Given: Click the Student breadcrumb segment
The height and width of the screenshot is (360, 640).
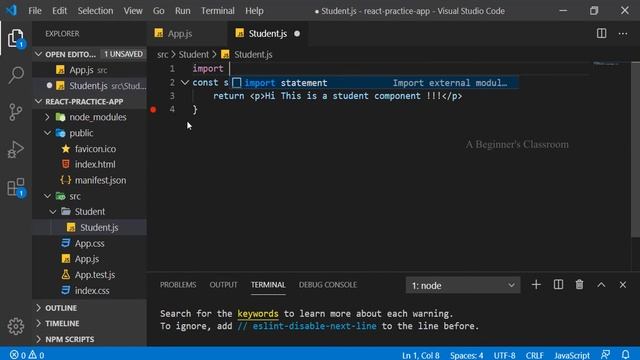Looking at the screenshot, I should [x=193, y=55].
